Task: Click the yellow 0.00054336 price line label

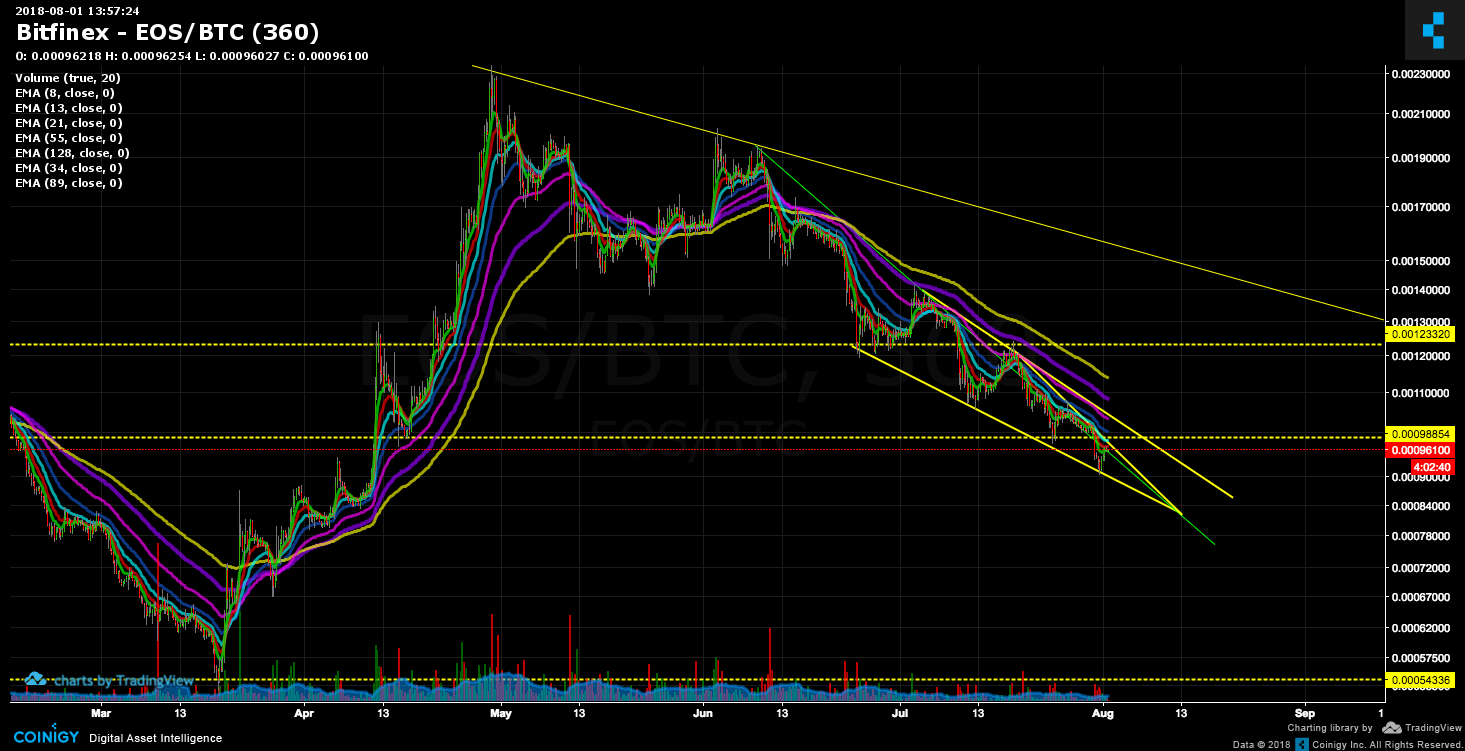Action: pos(1419,680)
